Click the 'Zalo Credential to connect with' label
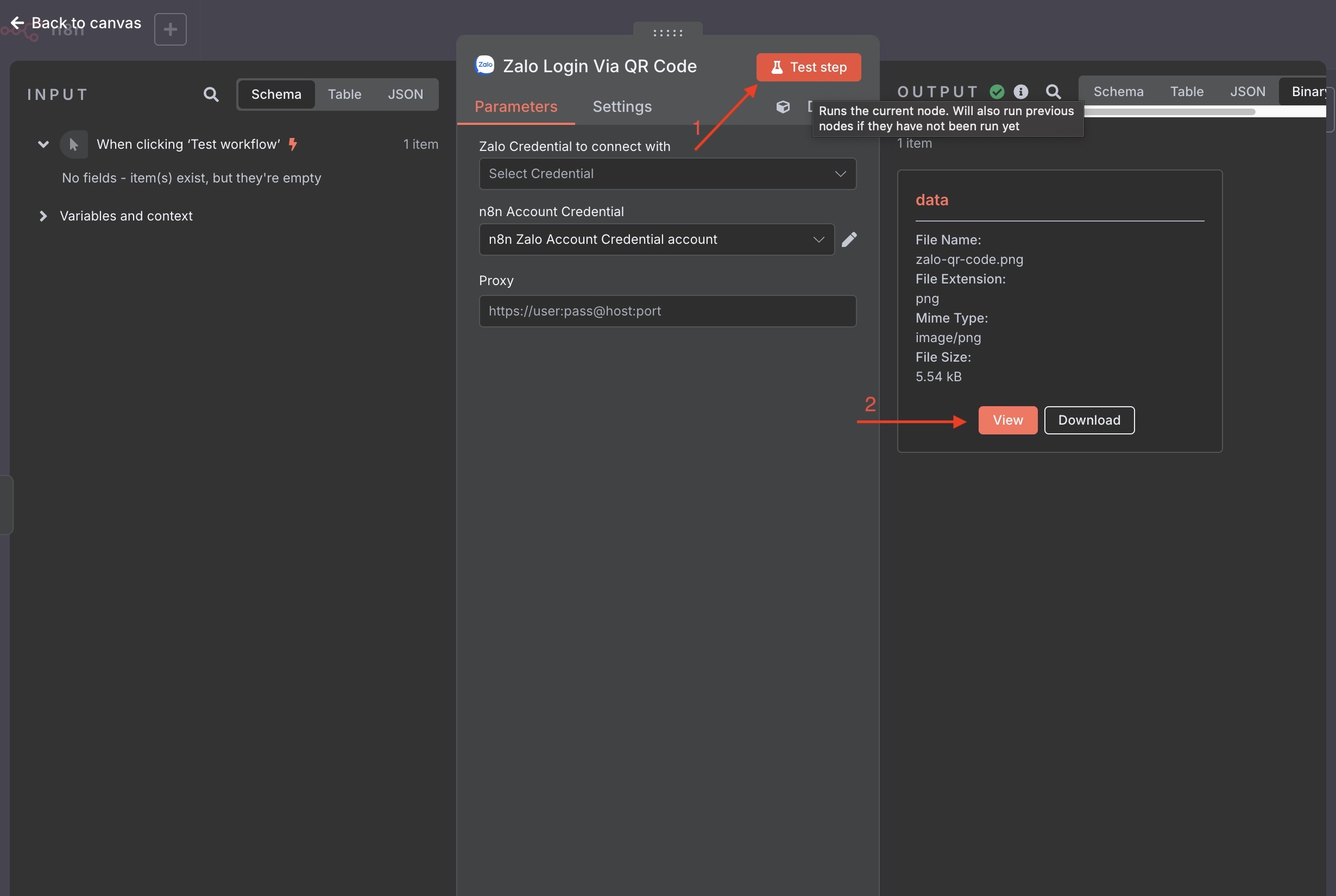1336x896 pixels. (575, 147)
